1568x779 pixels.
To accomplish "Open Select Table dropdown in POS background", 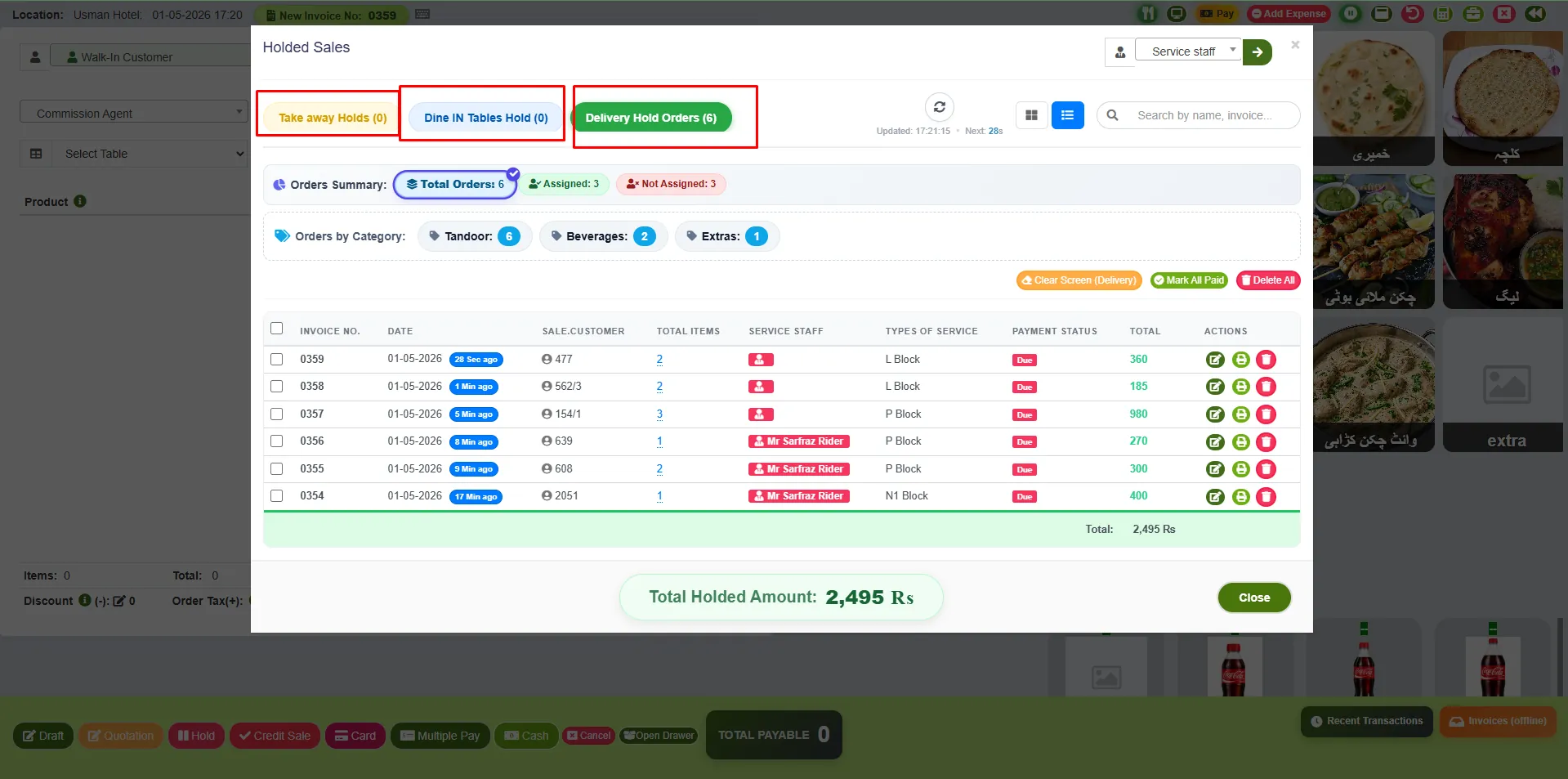I will [x=149, y=154].
